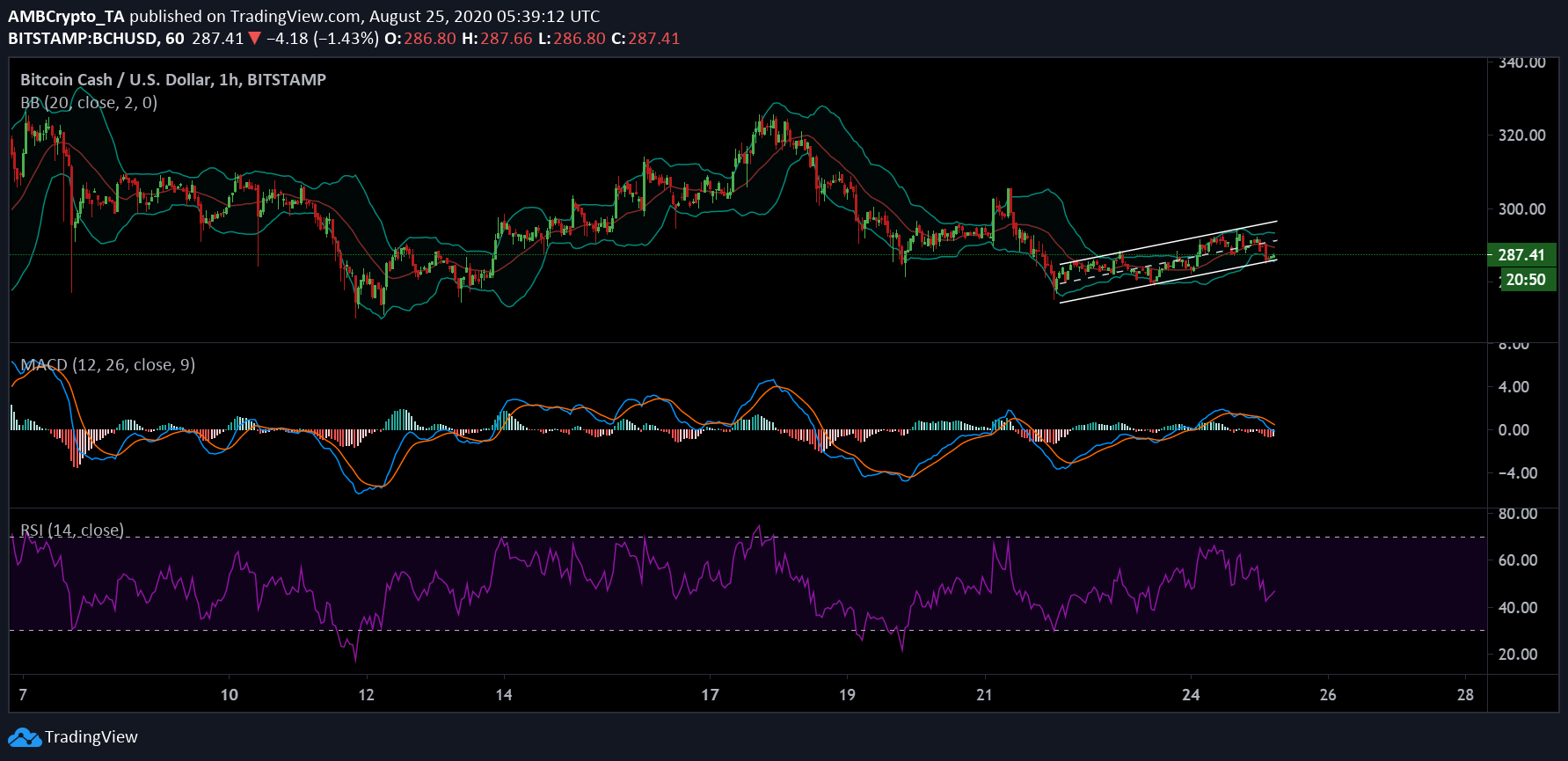This screenshot has width=1568, height=761.
Task: Open the RSI (14, close) indicator label
Action: pos(72,530)
